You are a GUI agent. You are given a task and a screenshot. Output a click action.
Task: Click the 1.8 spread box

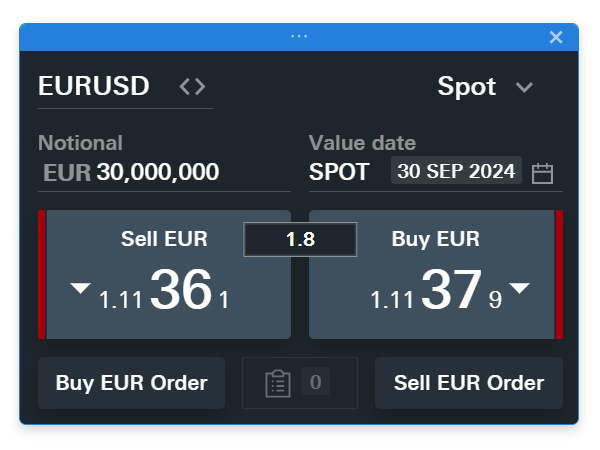click(x=300, y=240)
